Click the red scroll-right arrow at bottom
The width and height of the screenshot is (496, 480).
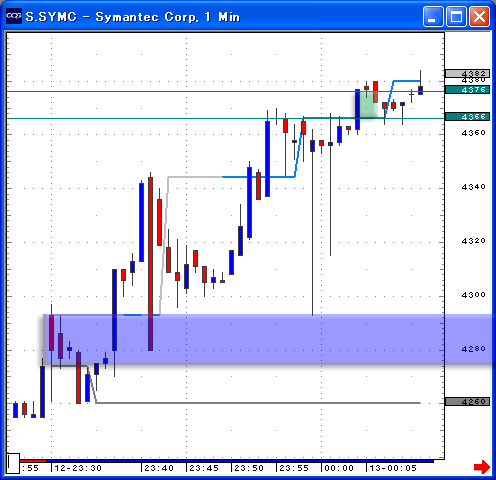(x=482, y=467)
